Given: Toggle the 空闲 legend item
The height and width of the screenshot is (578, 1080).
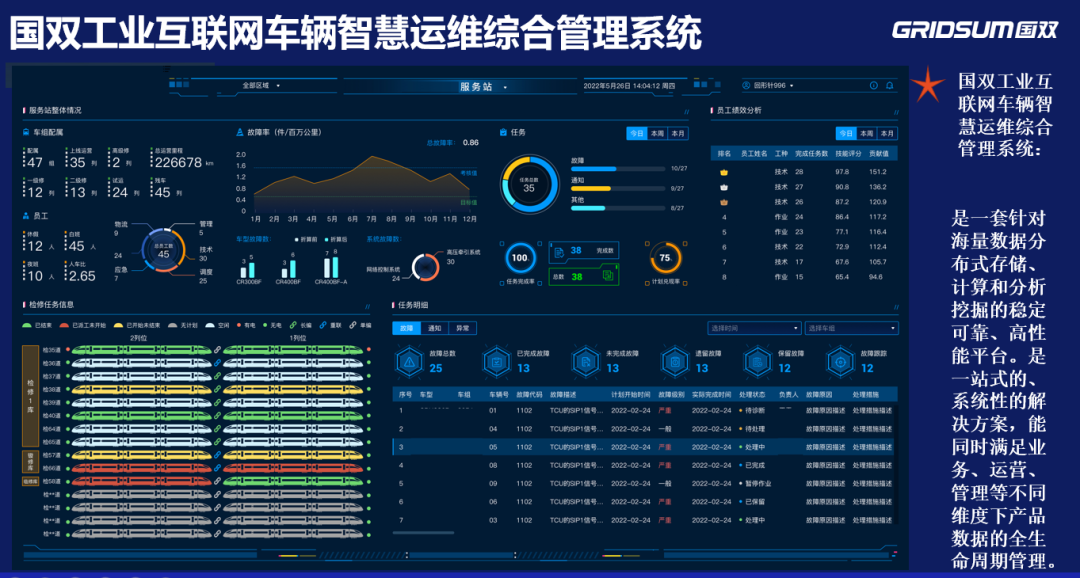Looking at the screenshot, I should click(x=218, y=325).
